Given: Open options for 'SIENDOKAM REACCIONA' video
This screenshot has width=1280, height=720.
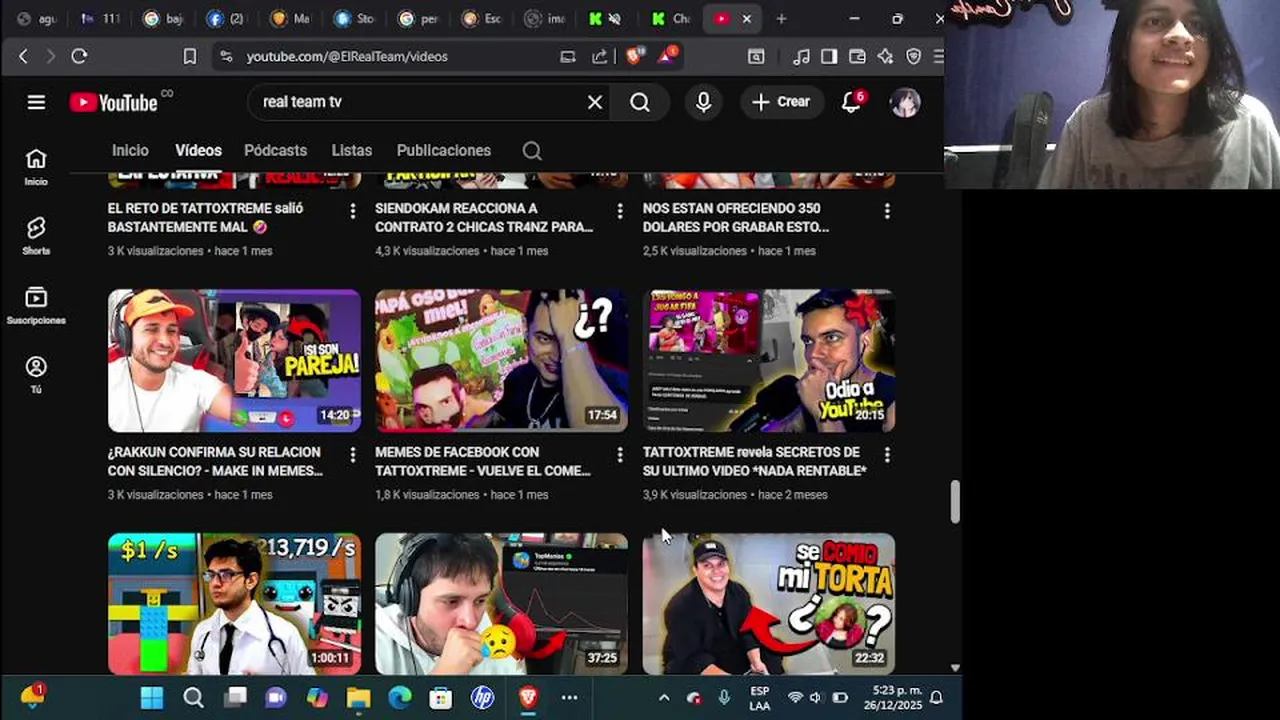Looking at the screenshot, I should [620, 211].
